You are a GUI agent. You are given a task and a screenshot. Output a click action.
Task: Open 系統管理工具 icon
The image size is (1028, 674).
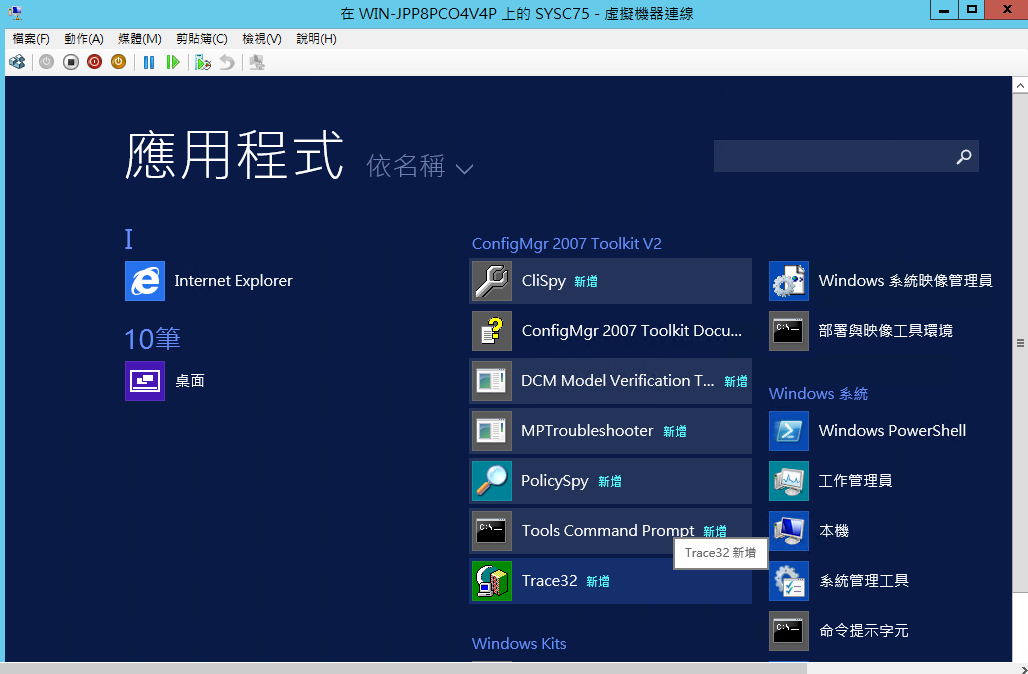tap(789, 581)
